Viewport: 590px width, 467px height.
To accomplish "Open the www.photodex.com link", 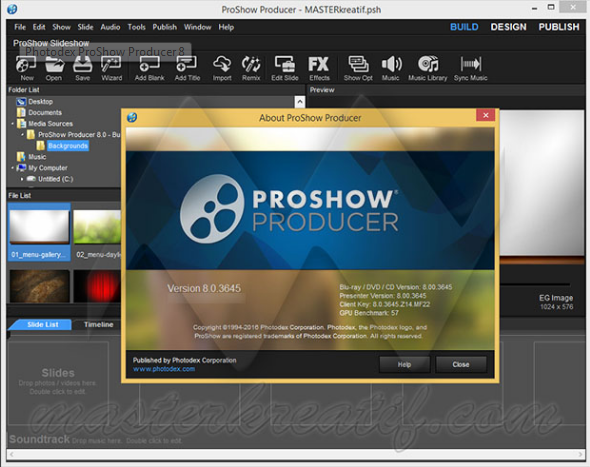I will [164, 369].
